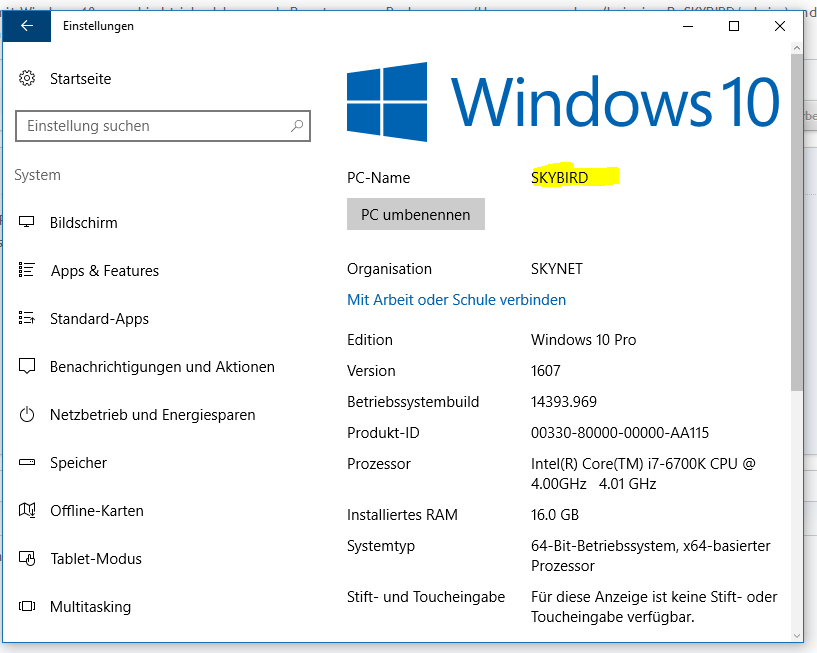This screenshot has height=653, width=817.
Task: Click the PC-Name label
Action: 379,178
